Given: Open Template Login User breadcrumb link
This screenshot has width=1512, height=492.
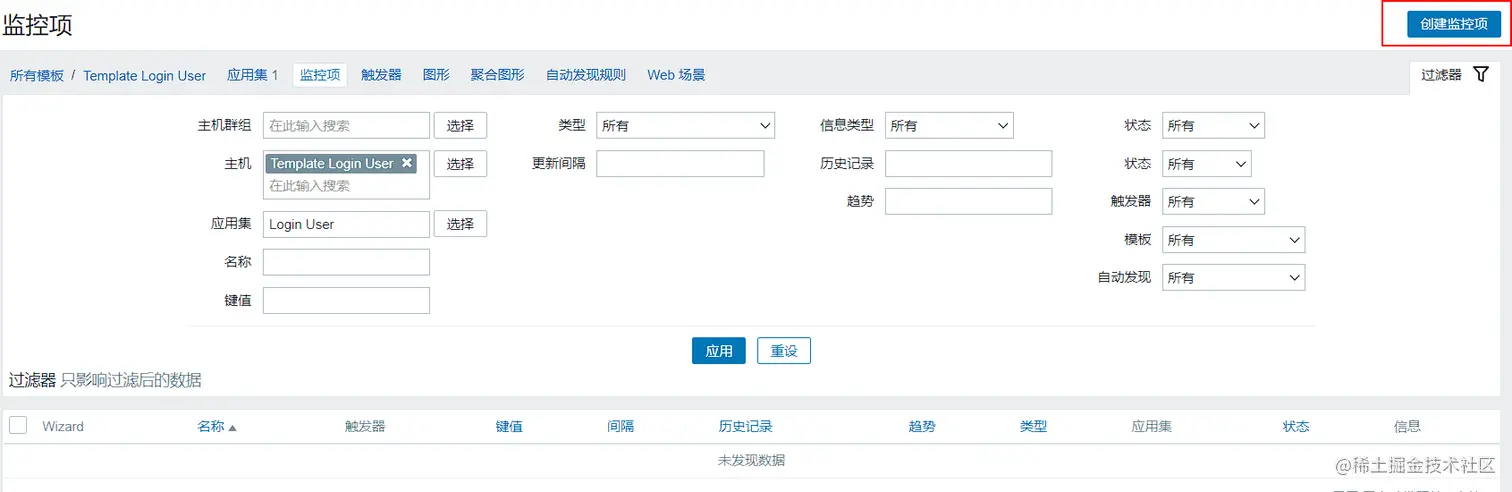Looking at the screenshot, I should pos(144,75).
